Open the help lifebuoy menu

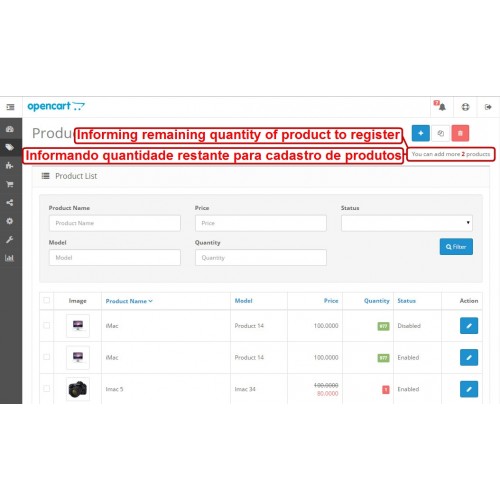pos(465,107)
